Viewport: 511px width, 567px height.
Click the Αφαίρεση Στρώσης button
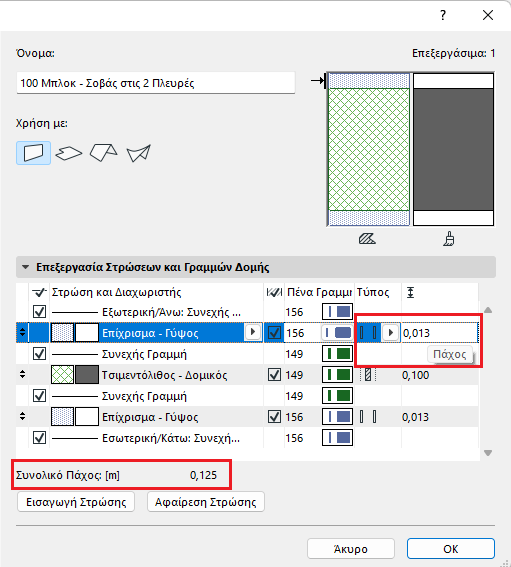(x=206, y=502)
